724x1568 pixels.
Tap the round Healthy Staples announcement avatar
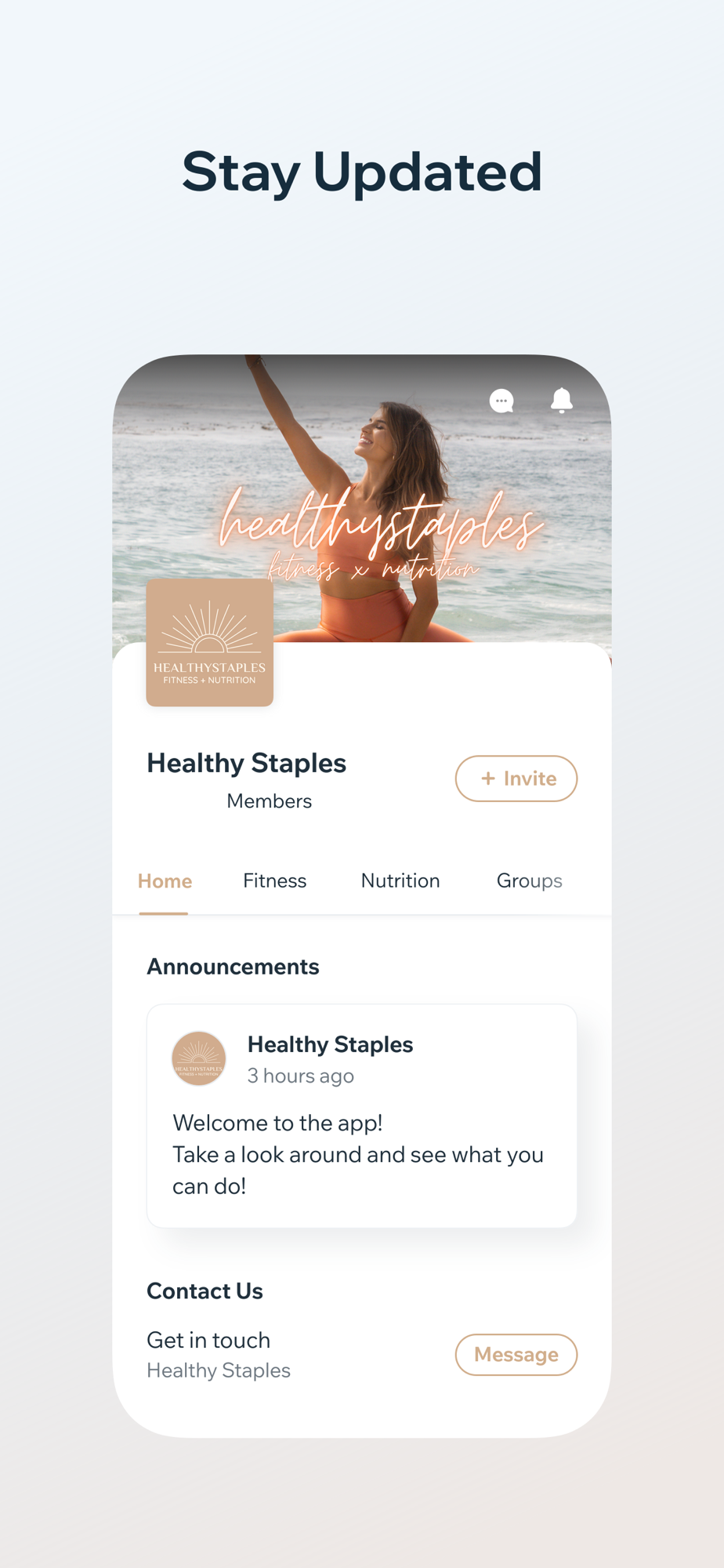[x=199, y=1058]
